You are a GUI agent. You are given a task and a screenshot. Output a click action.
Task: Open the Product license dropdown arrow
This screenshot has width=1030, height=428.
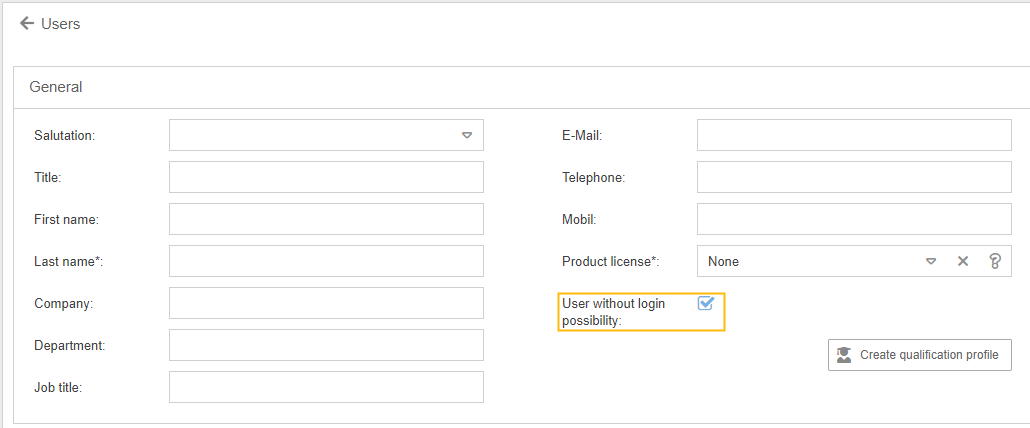point(931,261)
